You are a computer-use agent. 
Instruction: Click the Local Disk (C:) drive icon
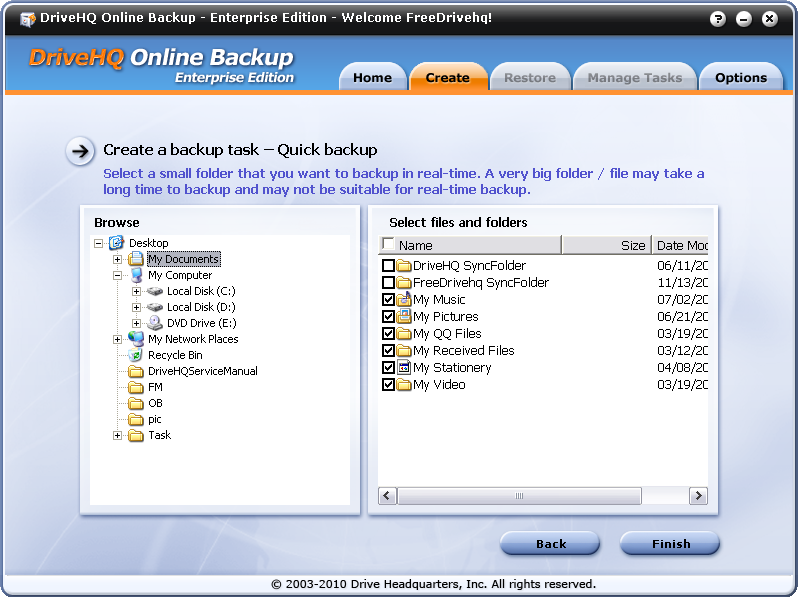155,291
